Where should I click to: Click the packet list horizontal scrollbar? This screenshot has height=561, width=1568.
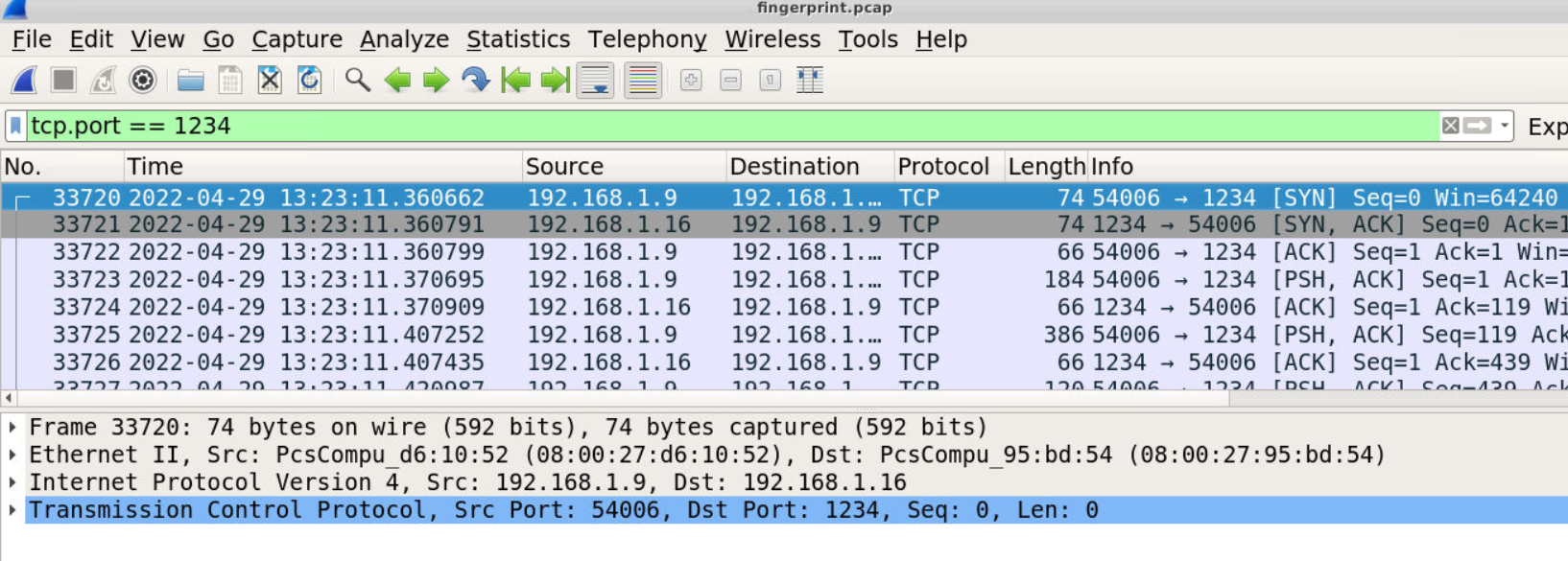624,398
